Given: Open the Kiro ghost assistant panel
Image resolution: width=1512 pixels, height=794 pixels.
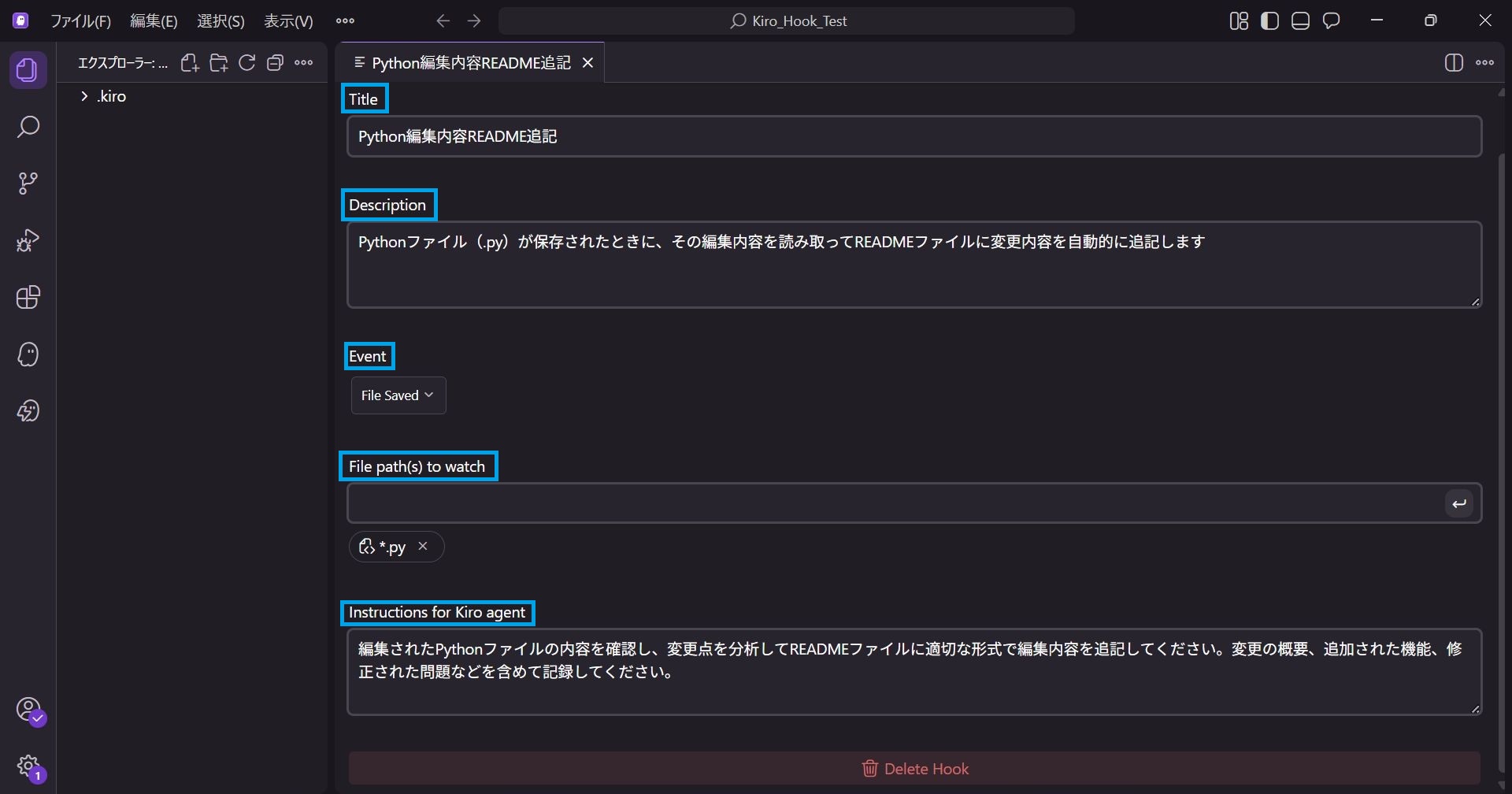Looking at the screenshot, I should click(28, 354).
